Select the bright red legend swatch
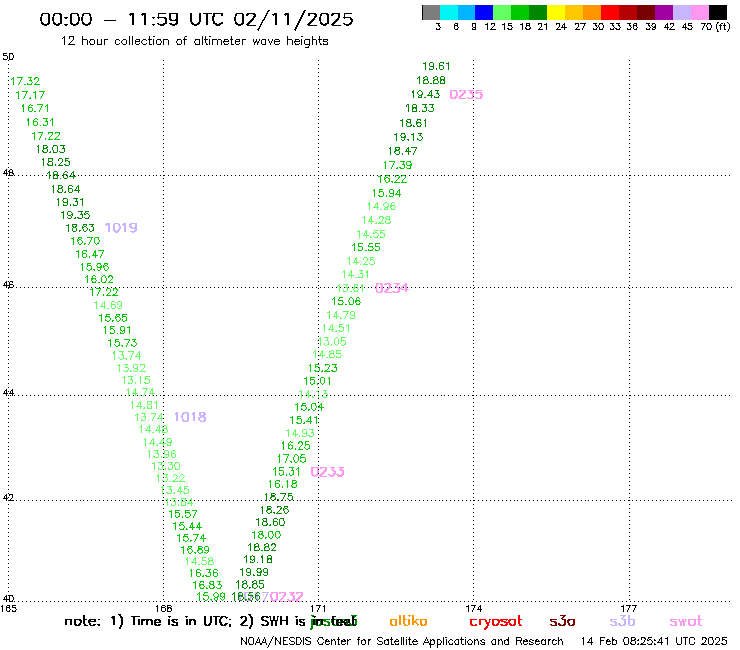 (610, 12)
